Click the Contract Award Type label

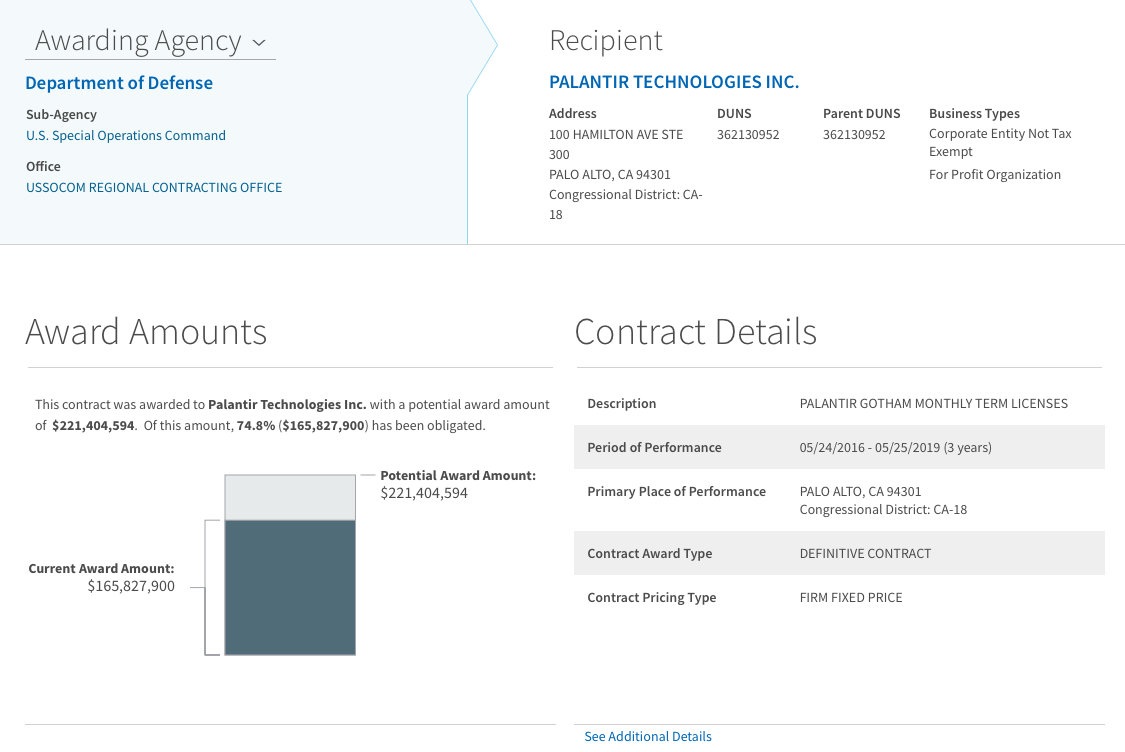(x=649, y=553)
